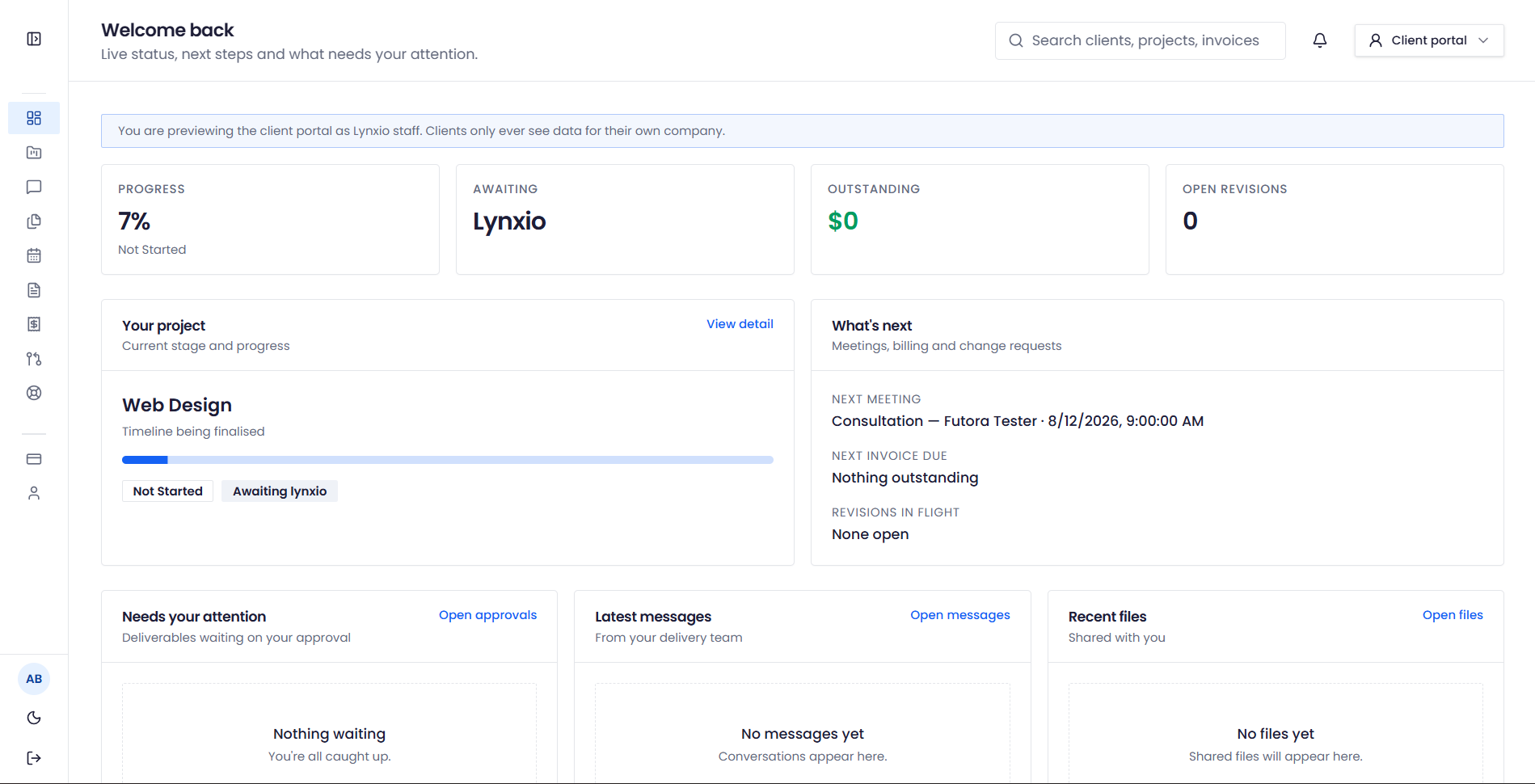Click the Awaiting lynxio badge
Screen dimensions: 1535x784
(280, 491)
